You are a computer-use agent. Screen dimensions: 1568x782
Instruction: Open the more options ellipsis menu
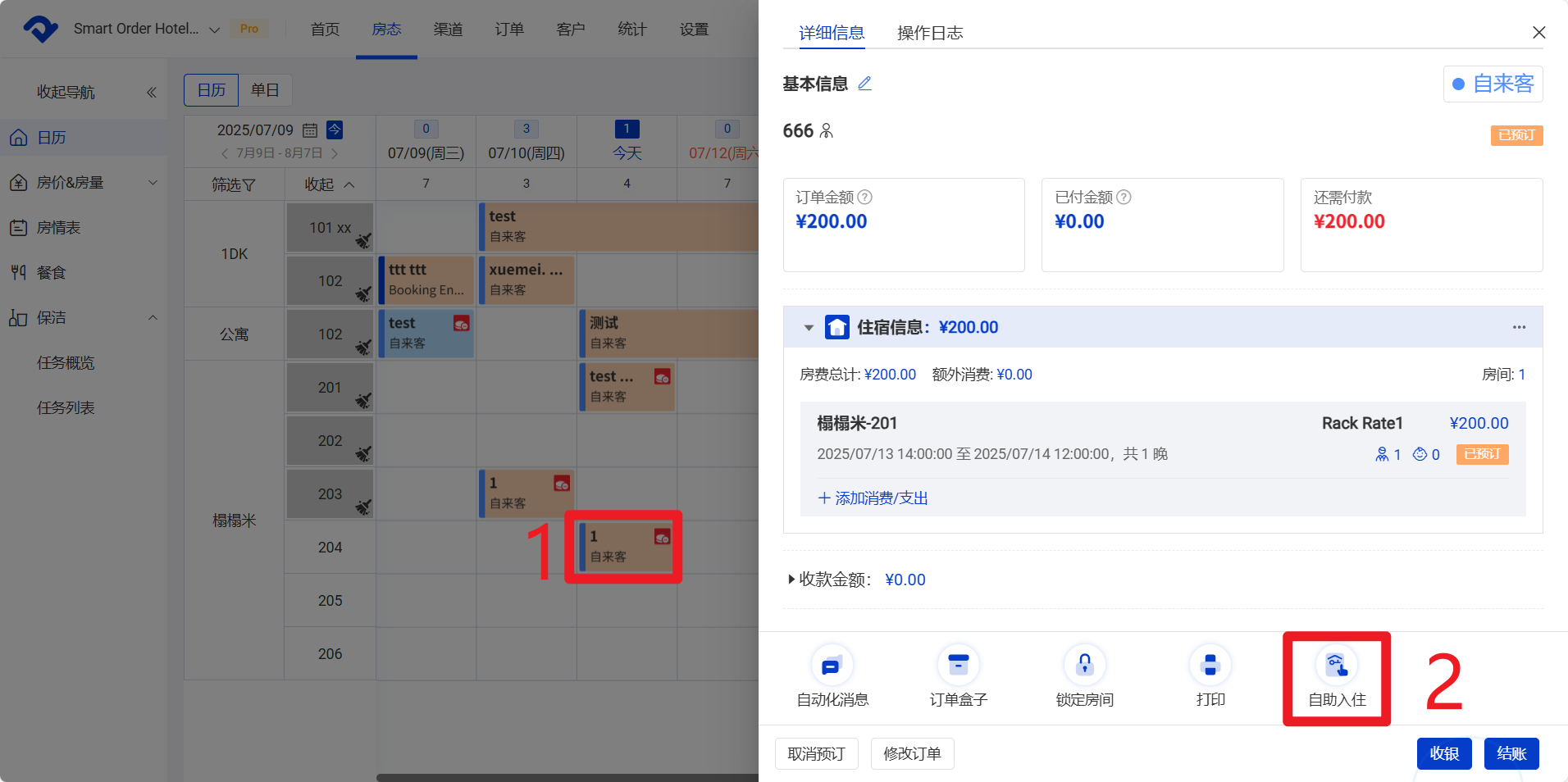click(1519, 327)
